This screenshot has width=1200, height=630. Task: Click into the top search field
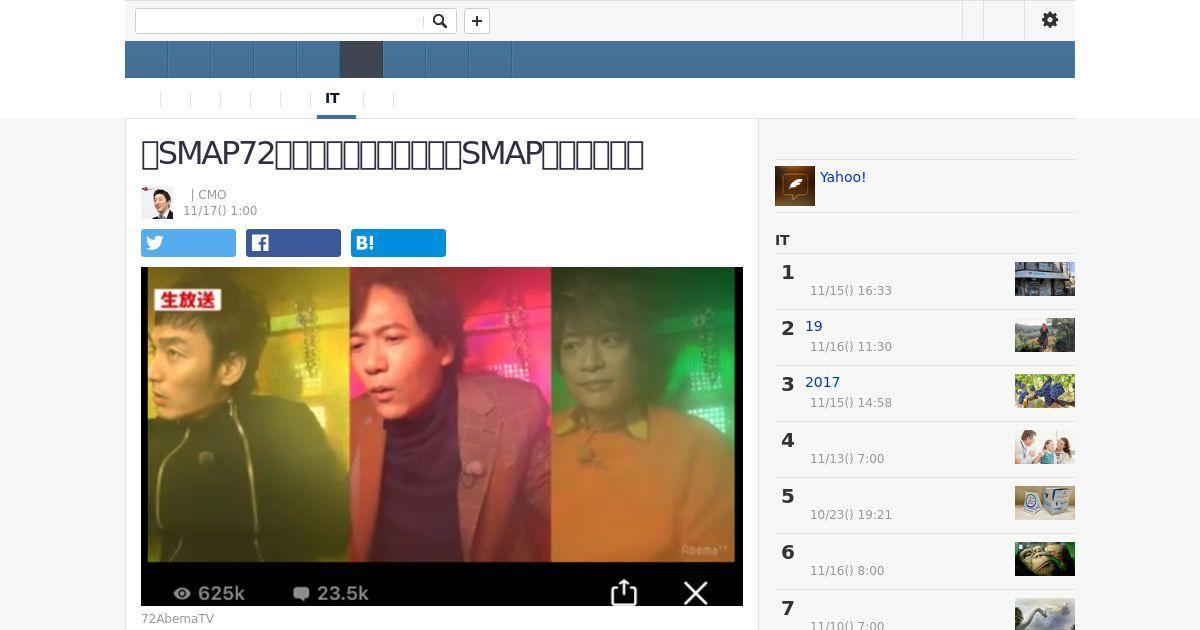click(x=279, y=21)
